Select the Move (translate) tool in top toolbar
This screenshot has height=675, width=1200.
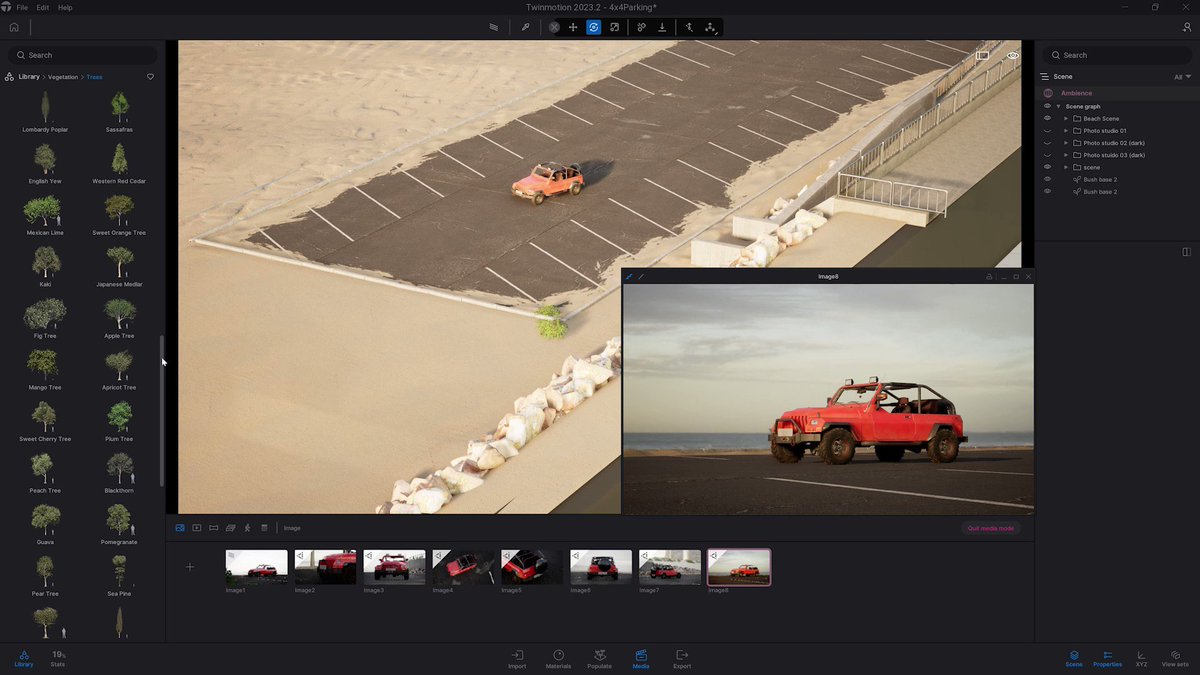tap(573, 27)
